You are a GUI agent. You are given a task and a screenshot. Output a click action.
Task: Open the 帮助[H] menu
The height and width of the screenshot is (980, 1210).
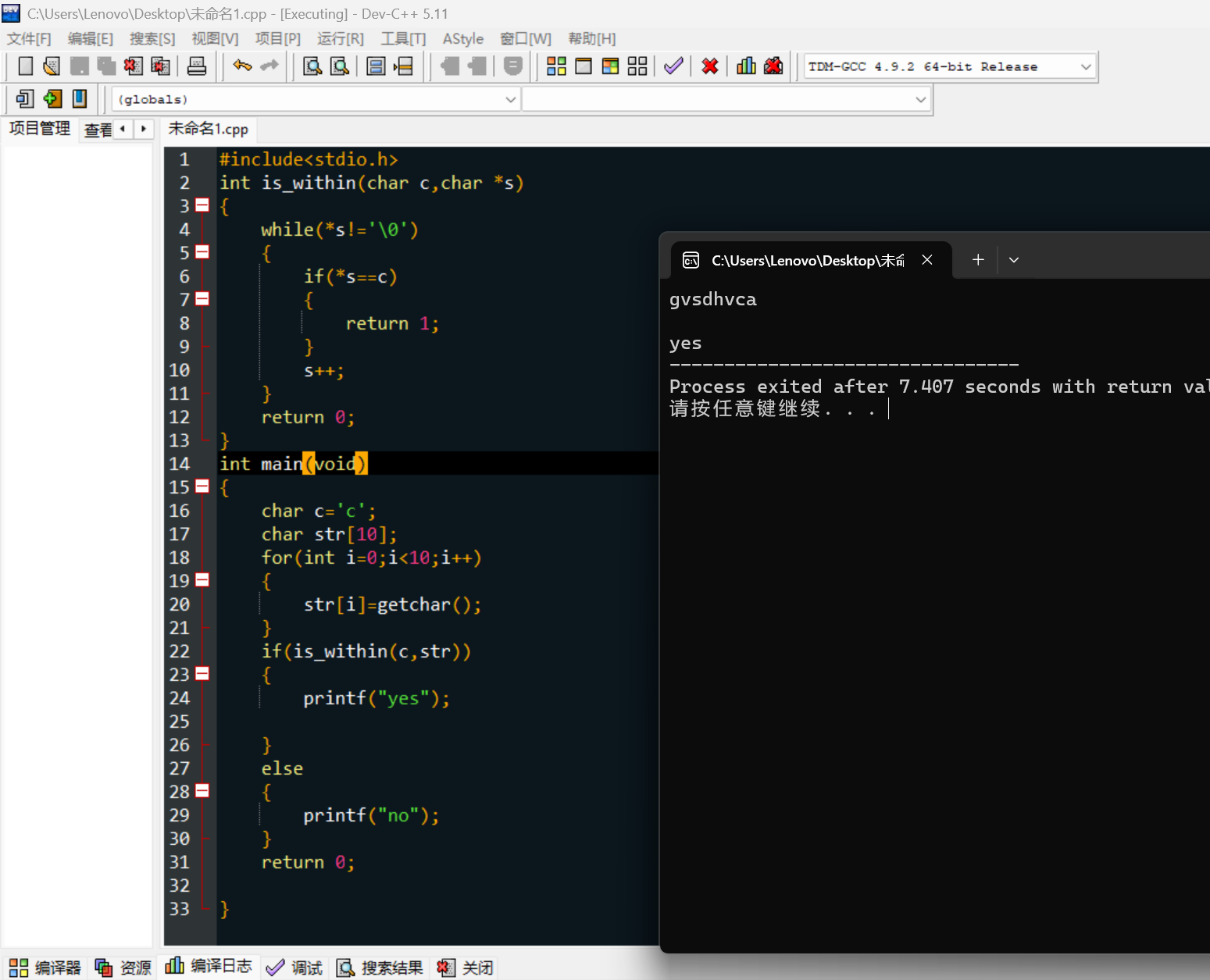tap(592, 39)
